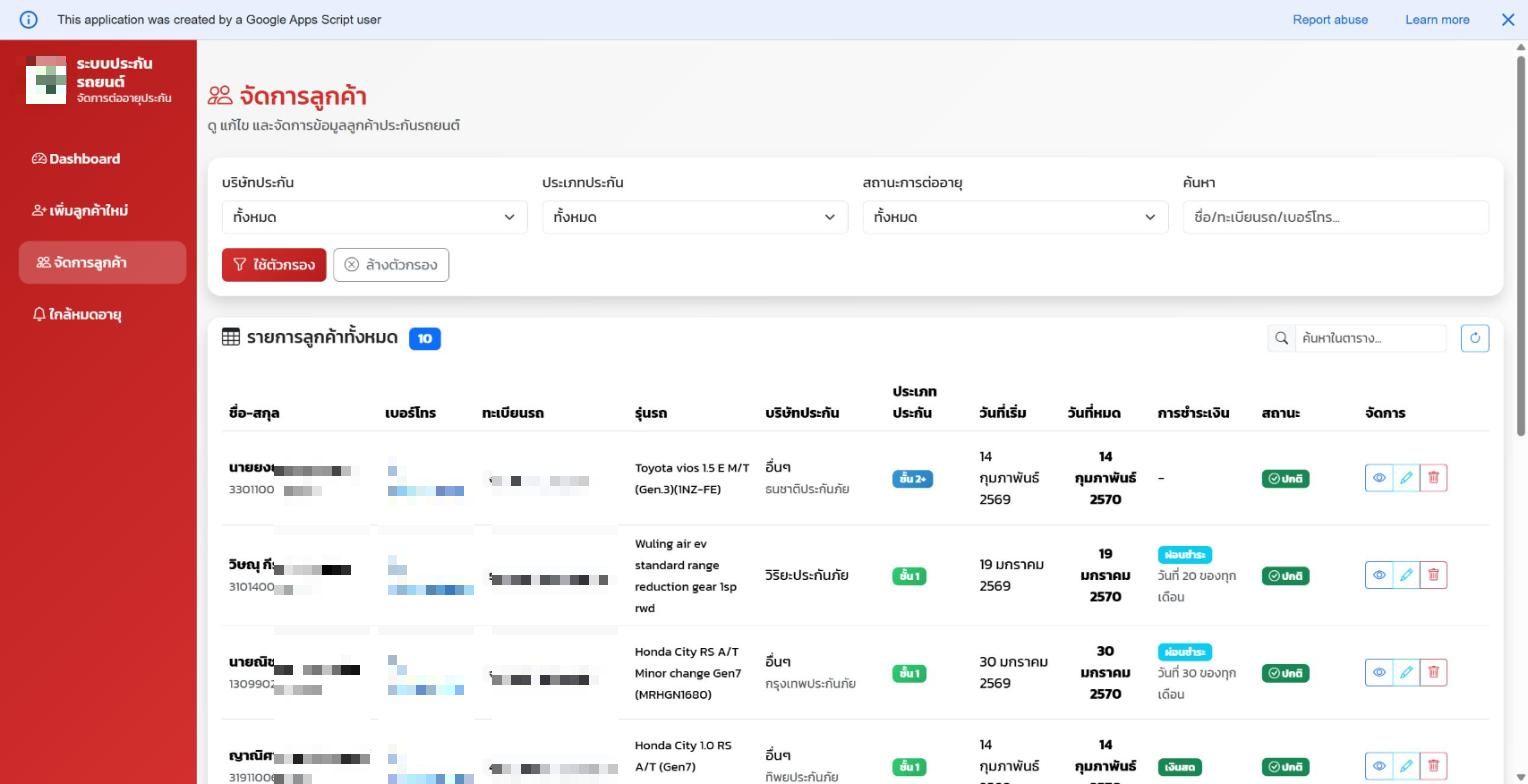Screen dimensions: 1528x784
Task: Open the สถานะการต่ออายุ dropdown
Action: coord(1015,217)
